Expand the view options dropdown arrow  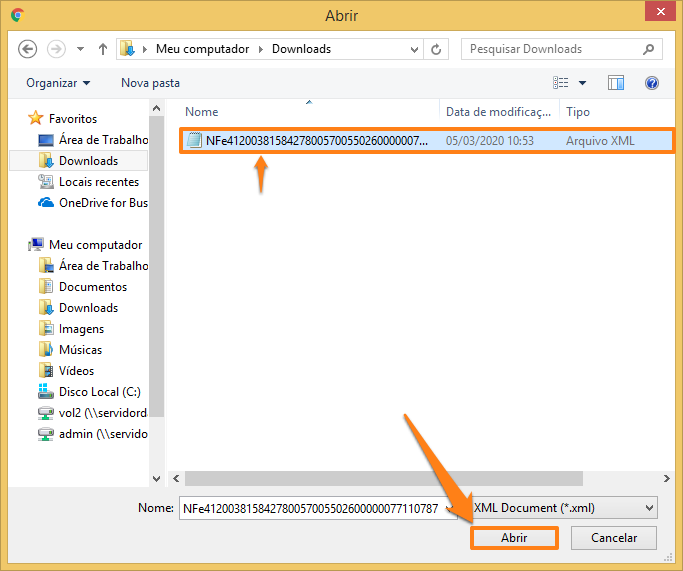tap(583, 83)
